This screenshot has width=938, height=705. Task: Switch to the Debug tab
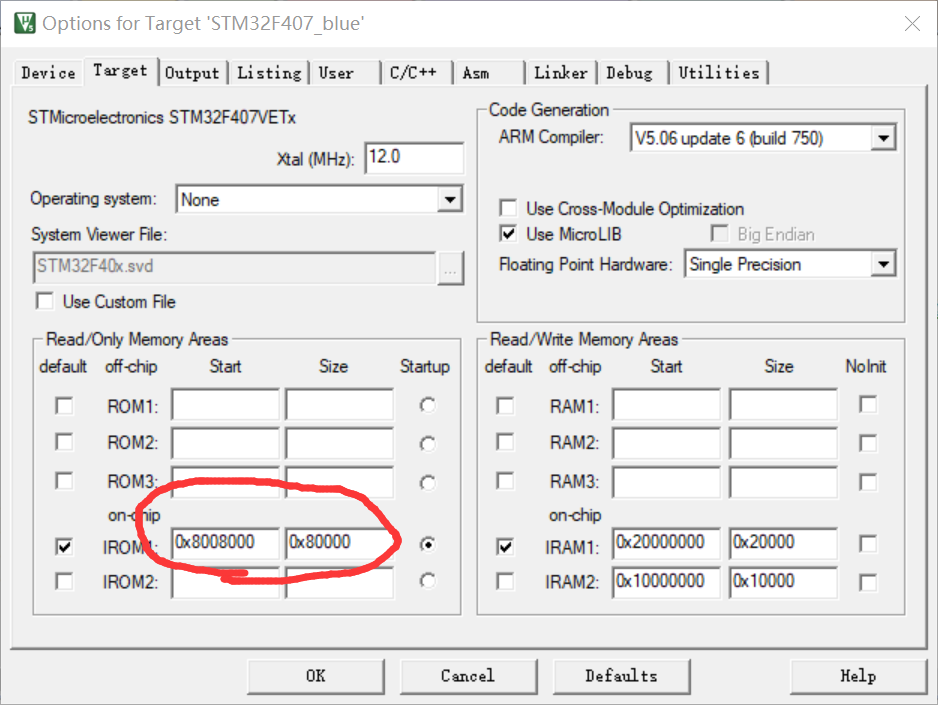tap(633, 73)
